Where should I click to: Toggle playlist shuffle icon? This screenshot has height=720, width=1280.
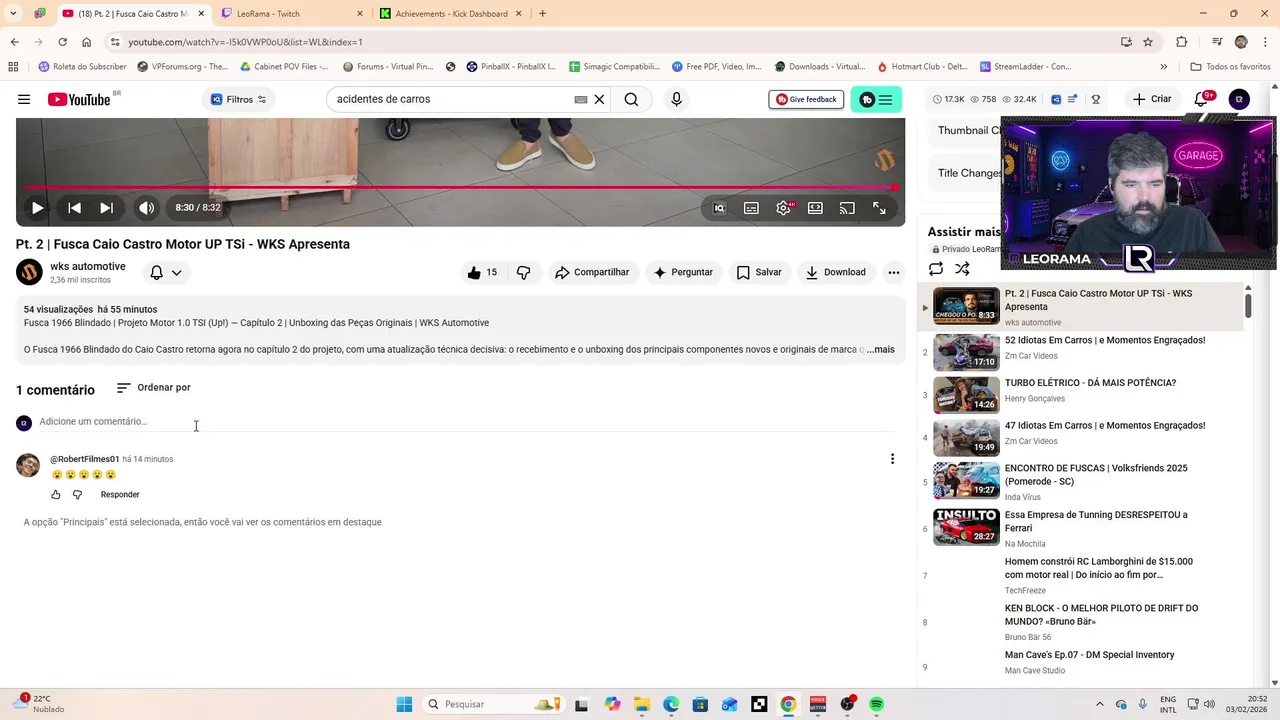pyautogui.click(x=962, y=269)
